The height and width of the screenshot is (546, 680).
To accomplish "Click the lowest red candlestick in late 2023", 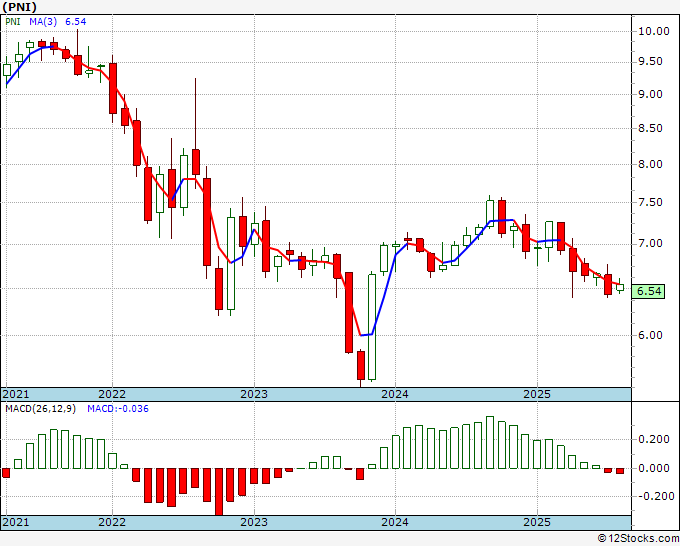I will pyautogui.click(x=361, y=365).
